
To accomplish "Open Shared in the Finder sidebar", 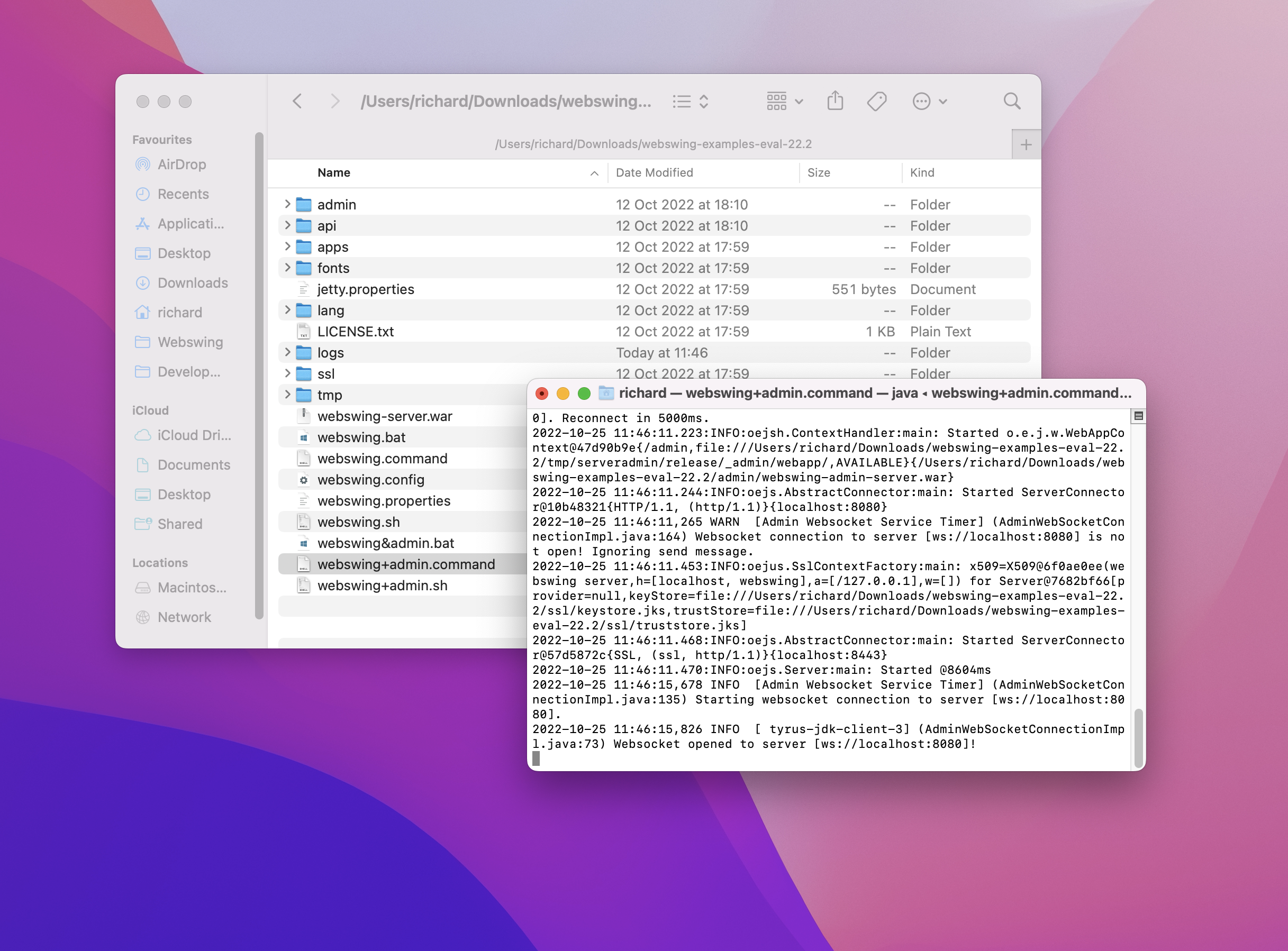I will [179, 524].
